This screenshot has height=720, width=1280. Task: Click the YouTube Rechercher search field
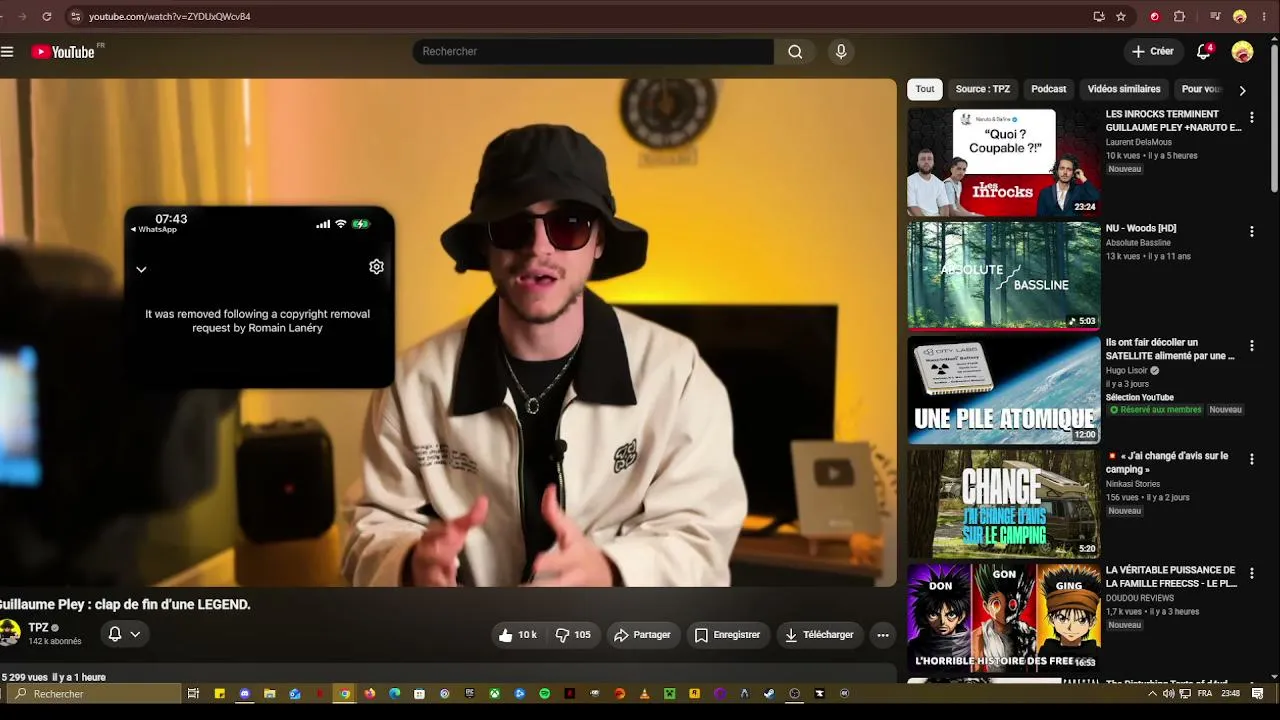[593, 52]
